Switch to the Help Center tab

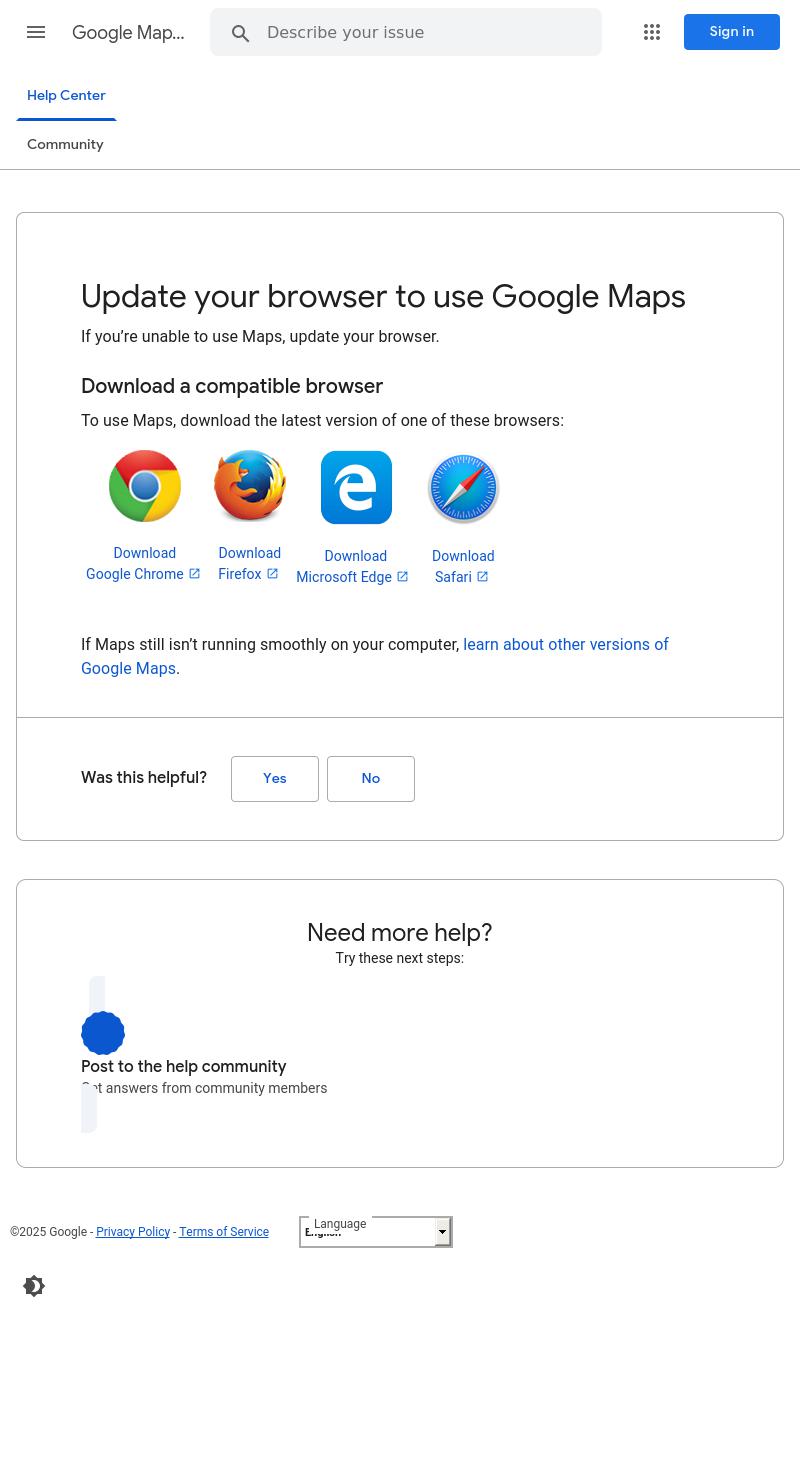click(x=66, y=96)
